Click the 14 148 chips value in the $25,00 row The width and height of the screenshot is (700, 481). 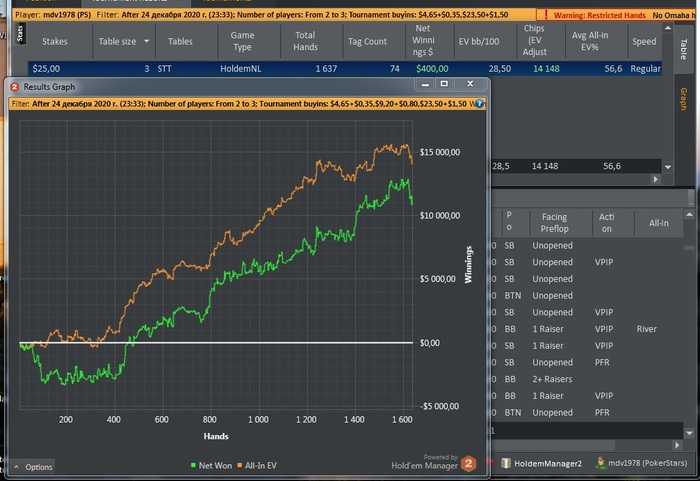(546, 69)
